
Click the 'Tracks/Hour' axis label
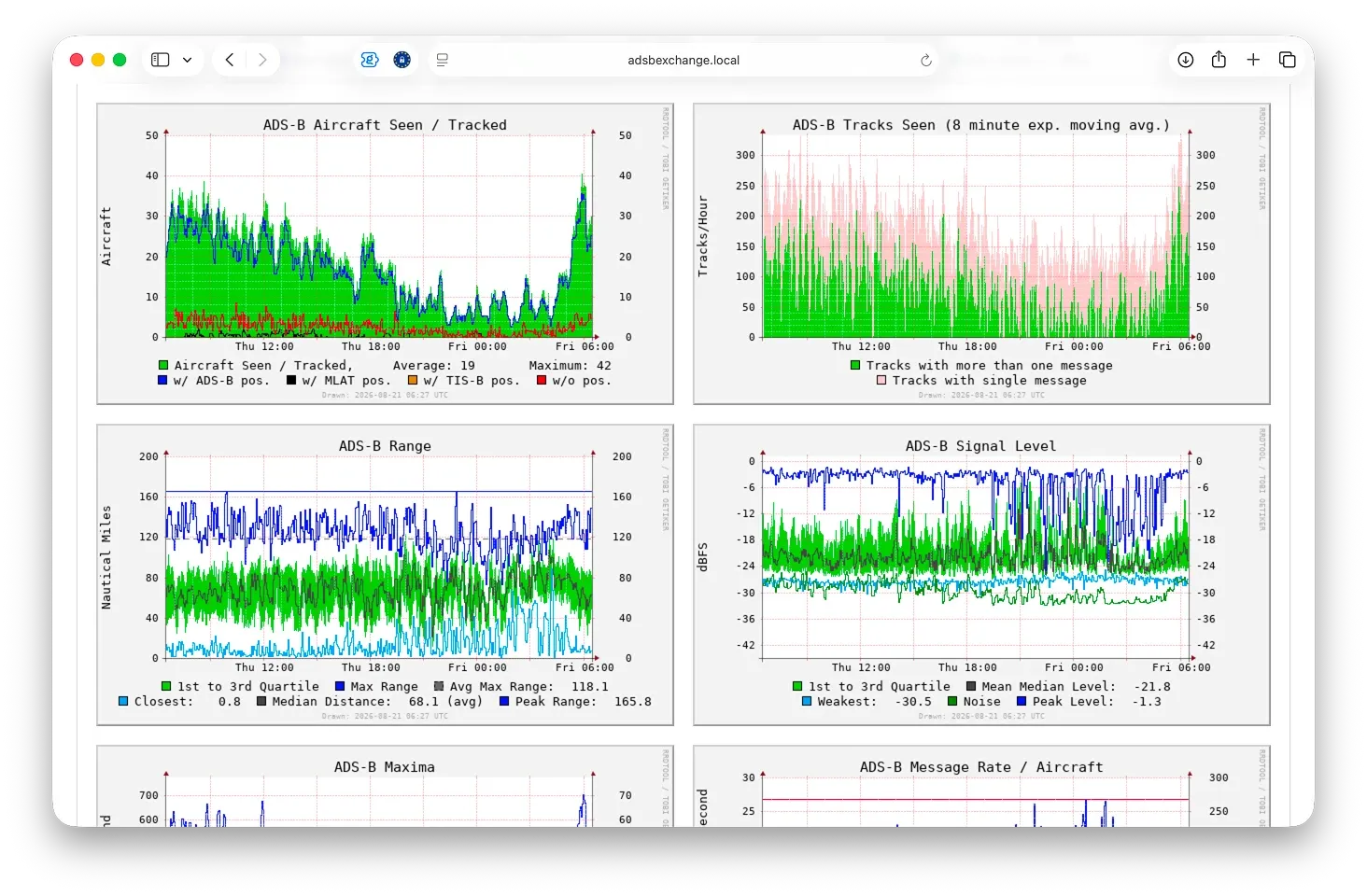pos(703,236)
